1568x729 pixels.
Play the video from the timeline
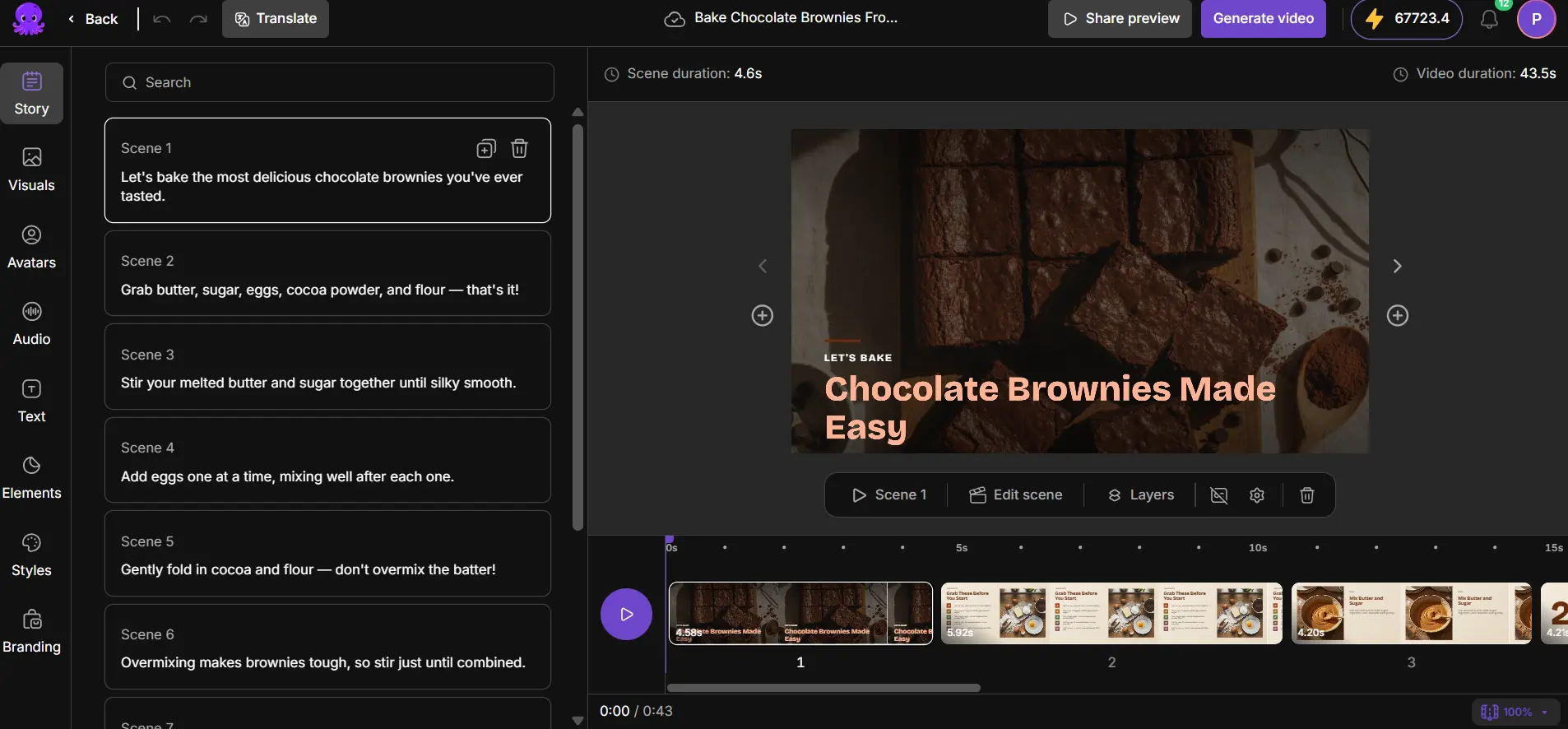[626, 614]
